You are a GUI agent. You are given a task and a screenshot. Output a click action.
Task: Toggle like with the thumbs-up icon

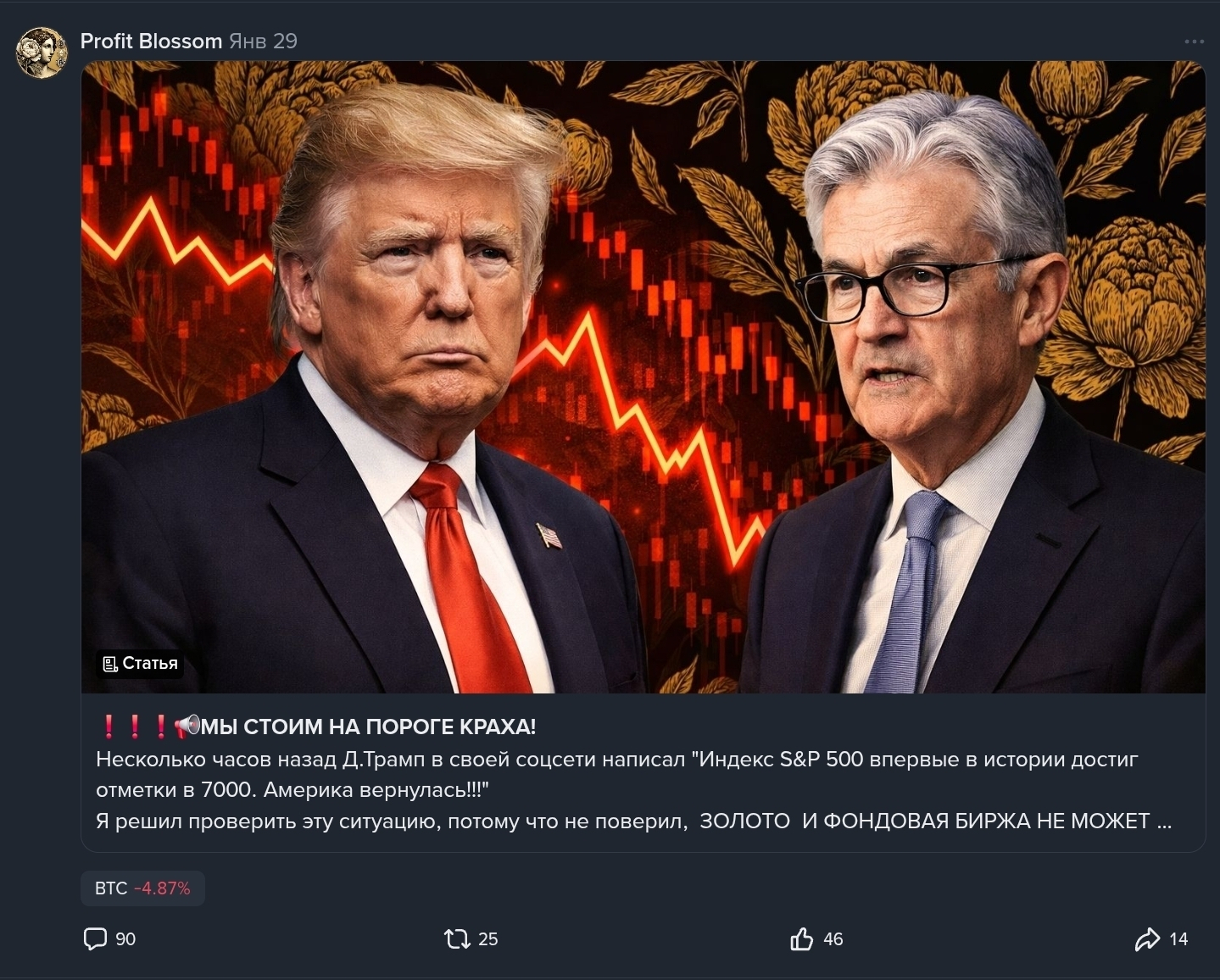pyautogui.click(x=801, y=938)
